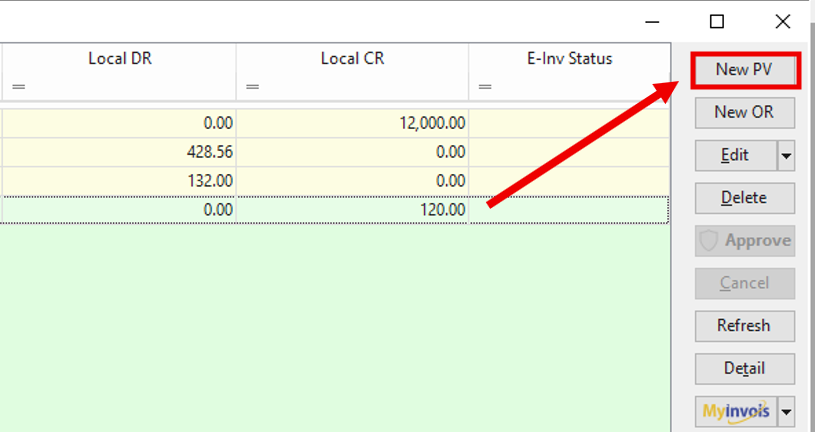This screenshot has height=432, width=815.
Task: Select the row with Local DR 428.56
Action: (x=119, y=152)
